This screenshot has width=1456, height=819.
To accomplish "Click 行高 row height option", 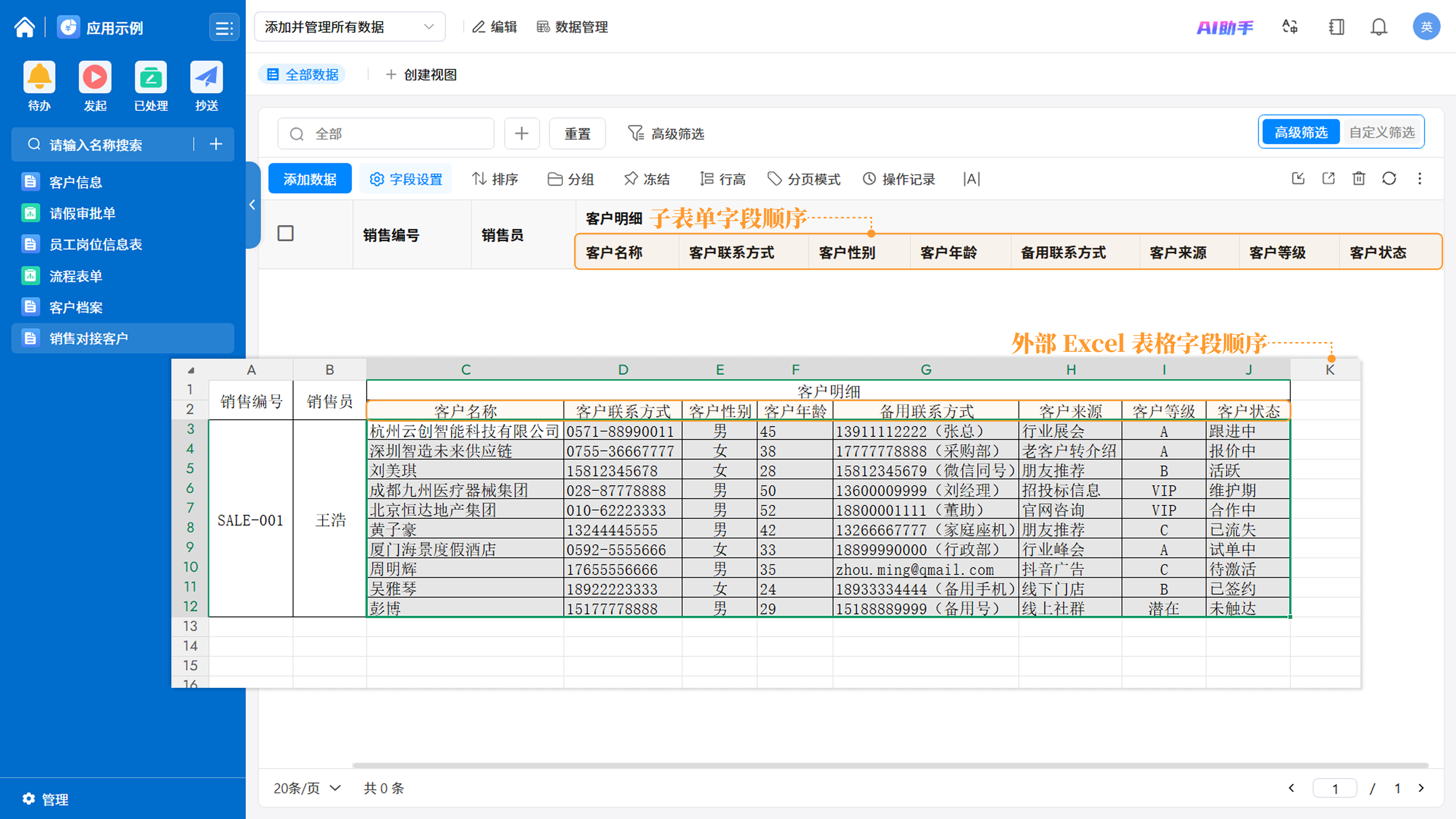I will 722,179.
